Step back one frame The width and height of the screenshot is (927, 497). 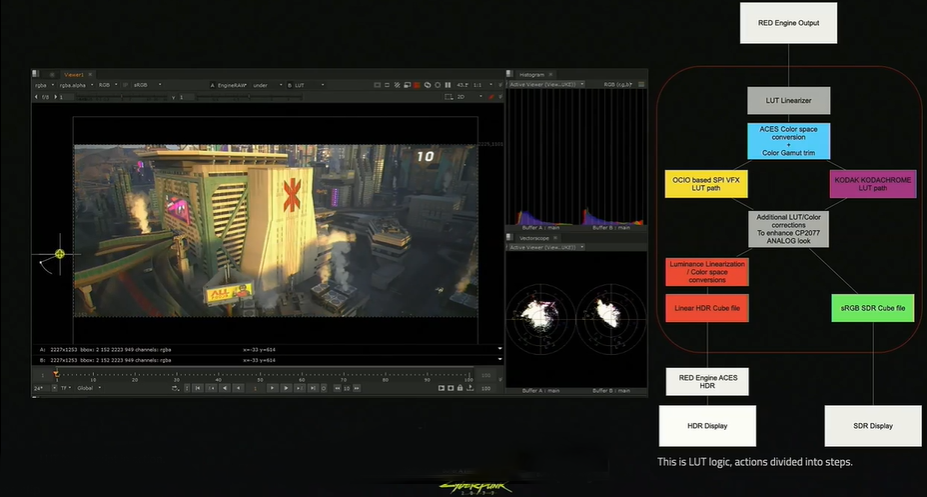click(x=238, y=388)
